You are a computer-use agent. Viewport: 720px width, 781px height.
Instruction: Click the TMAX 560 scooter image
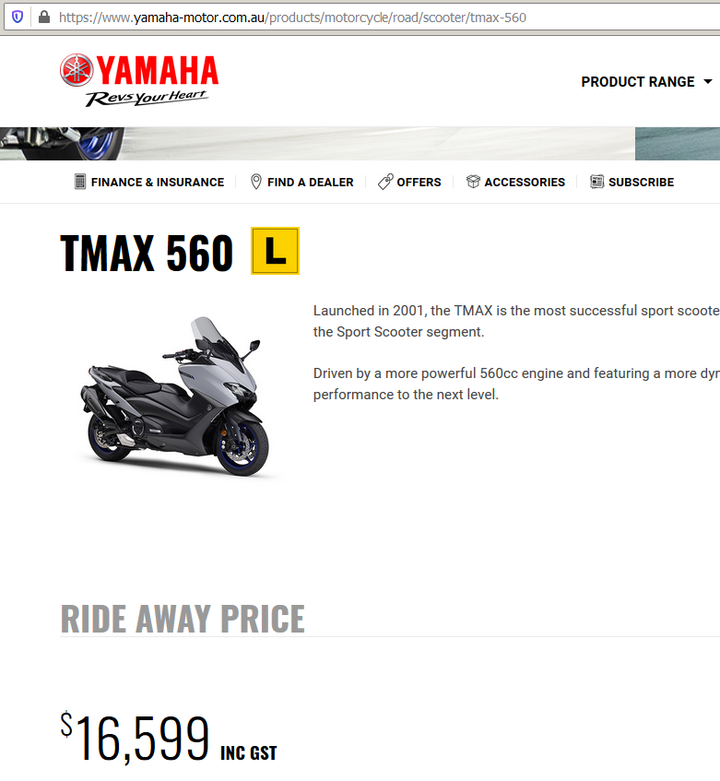[x=174, y=396]
